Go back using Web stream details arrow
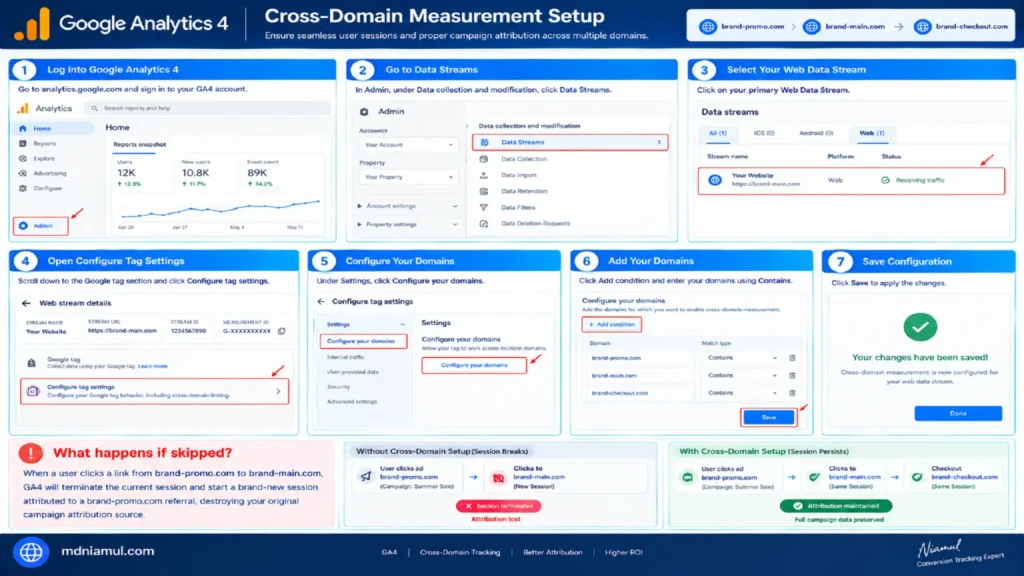This screenshot has height=576, width=1024. (26, 303)
